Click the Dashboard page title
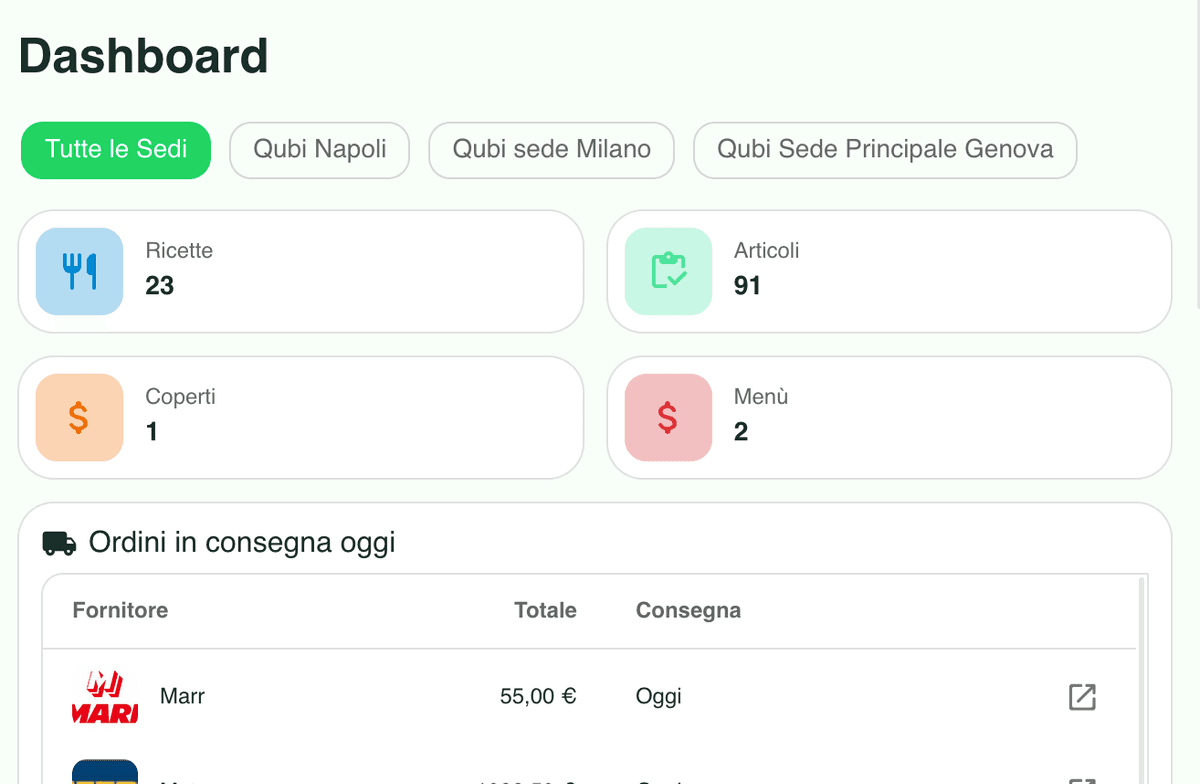1200x784 pixels. coord(142,55)
